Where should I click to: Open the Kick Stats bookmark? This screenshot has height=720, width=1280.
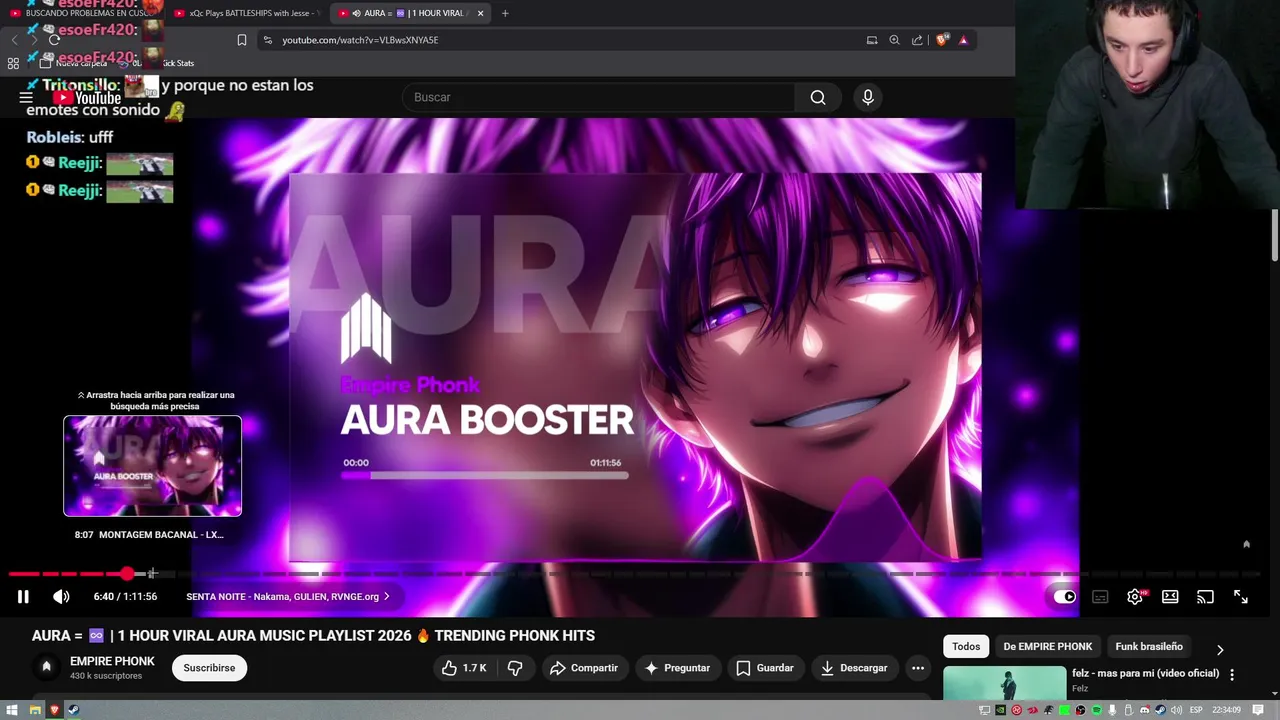click(172, 63)
